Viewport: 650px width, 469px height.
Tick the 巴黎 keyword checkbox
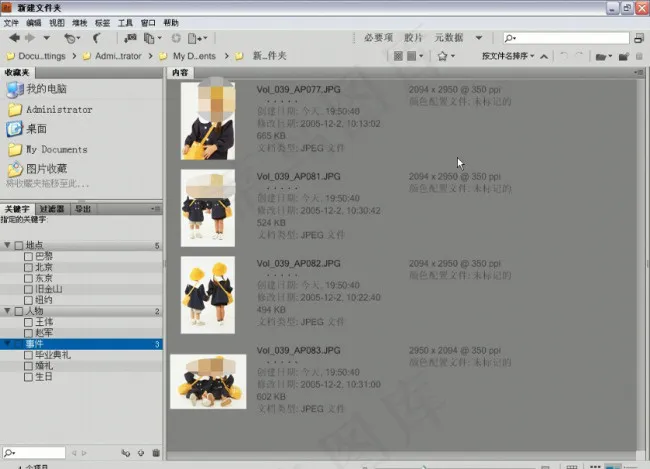(x=29, y=256)
